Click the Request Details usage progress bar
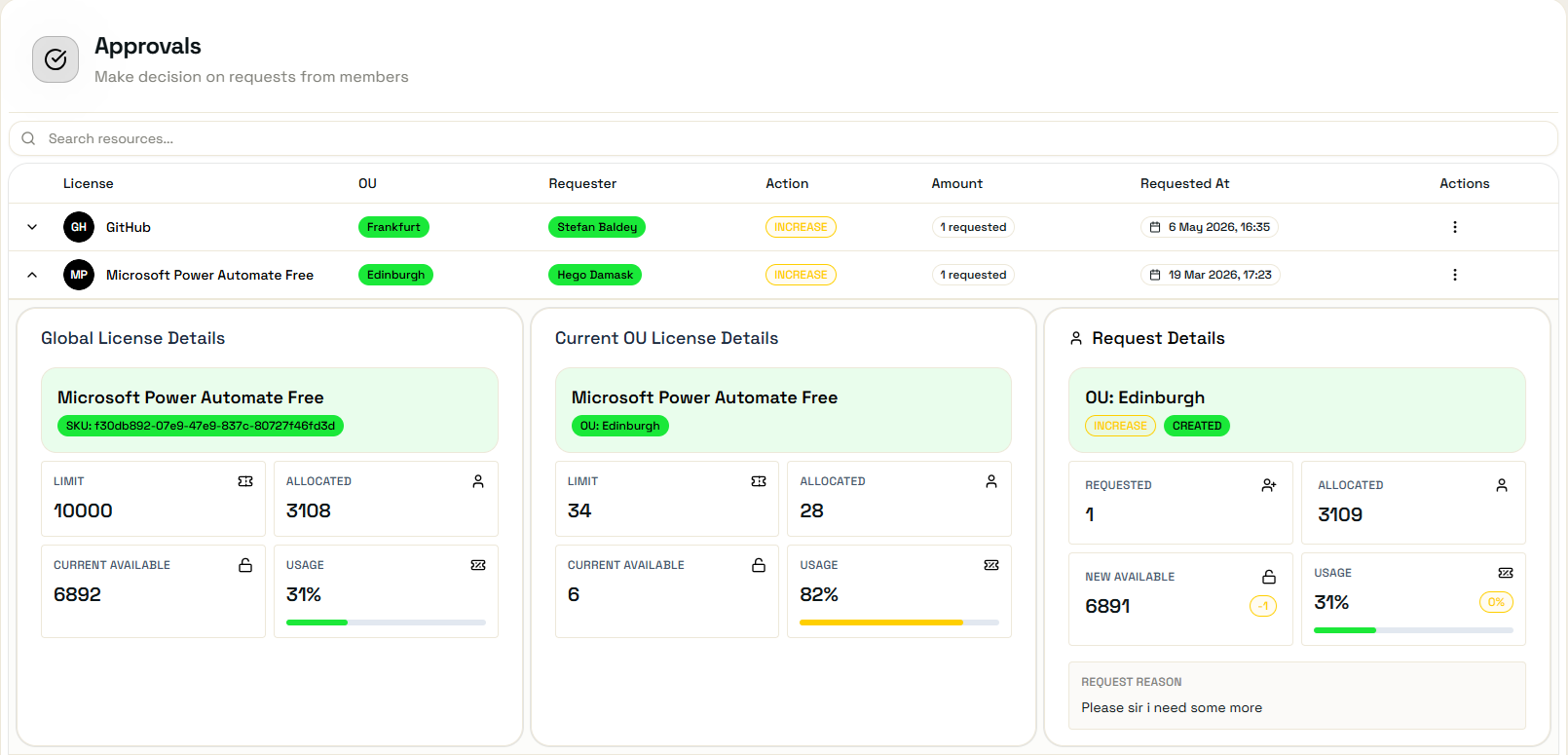Screen dimensions: 1568x755 (1413, 630)
